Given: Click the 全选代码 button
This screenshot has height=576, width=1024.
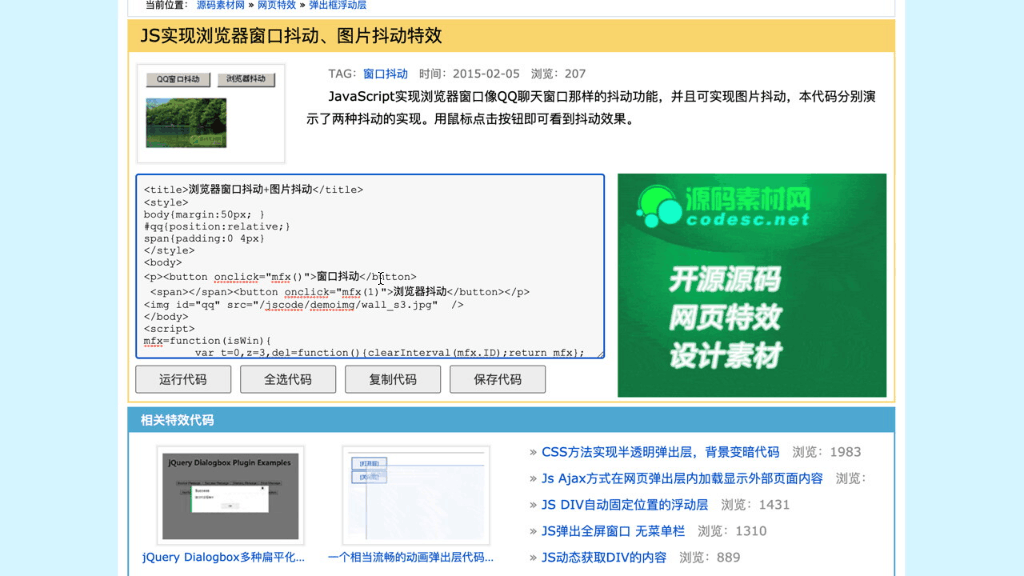Looking at the screenshot, I should [x=288, y=379].
